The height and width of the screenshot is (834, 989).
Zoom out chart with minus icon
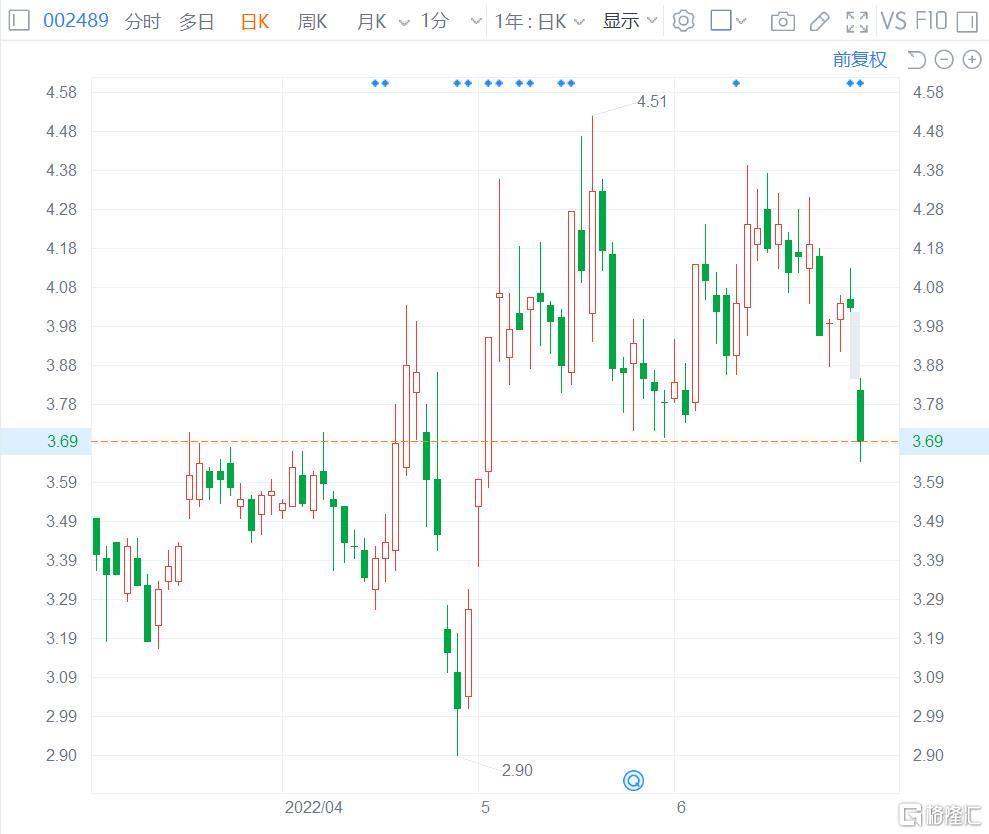tap(944, 60)
